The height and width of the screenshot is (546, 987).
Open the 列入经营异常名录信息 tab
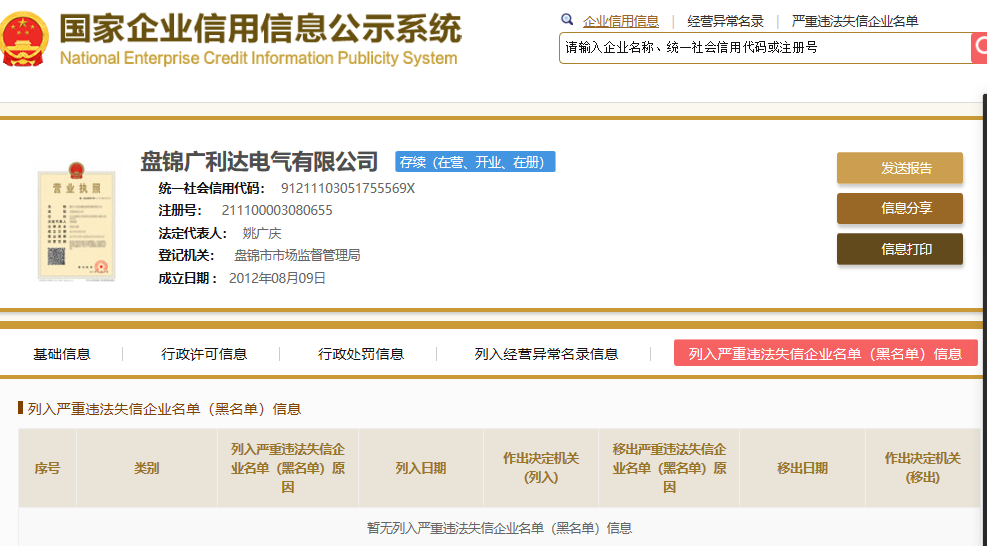(x=546, y=354)
